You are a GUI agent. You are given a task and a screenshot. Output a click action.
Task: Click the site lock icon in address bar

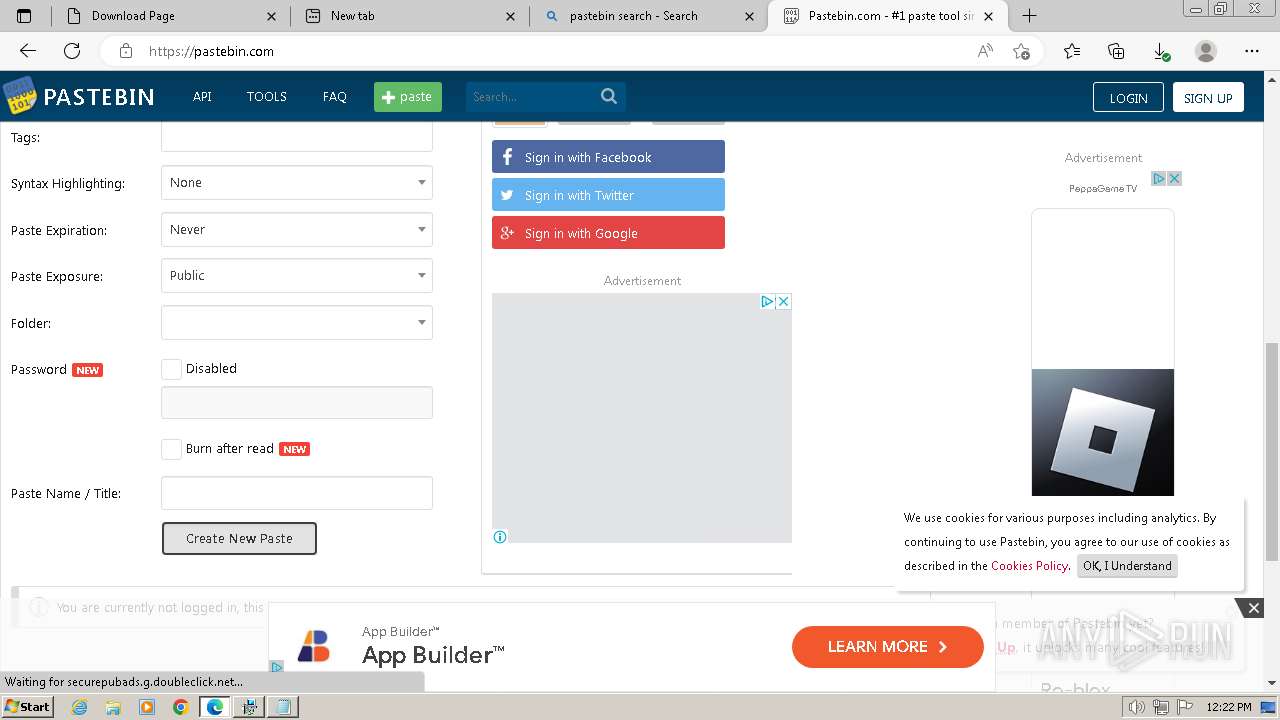[126, 51]
